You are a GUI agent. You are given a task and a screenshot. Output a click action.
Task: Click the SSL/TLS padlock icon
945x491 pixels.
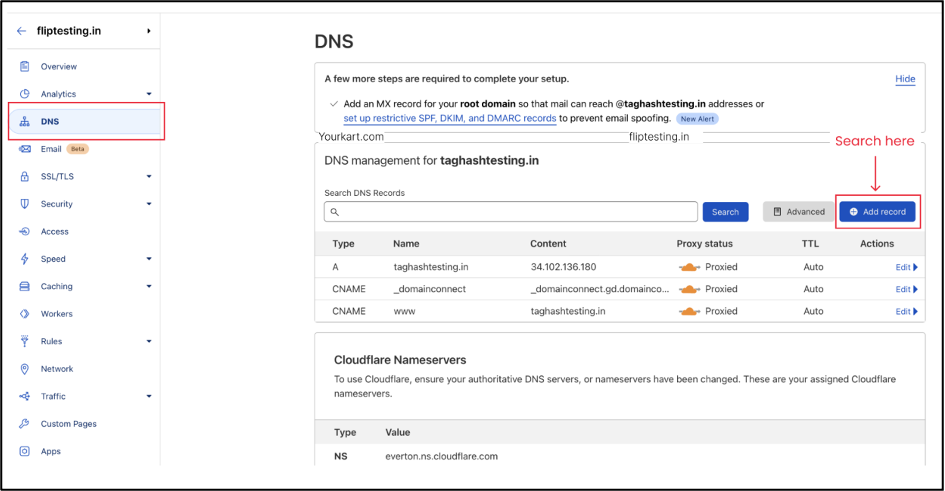[x=24, y=177]
